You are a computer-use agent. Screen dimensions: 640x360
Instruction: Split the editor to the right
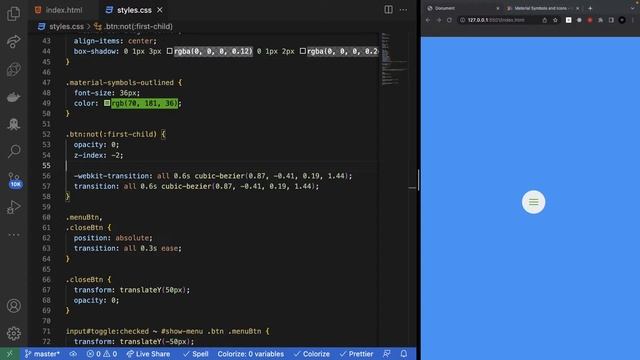pos(388,10)
